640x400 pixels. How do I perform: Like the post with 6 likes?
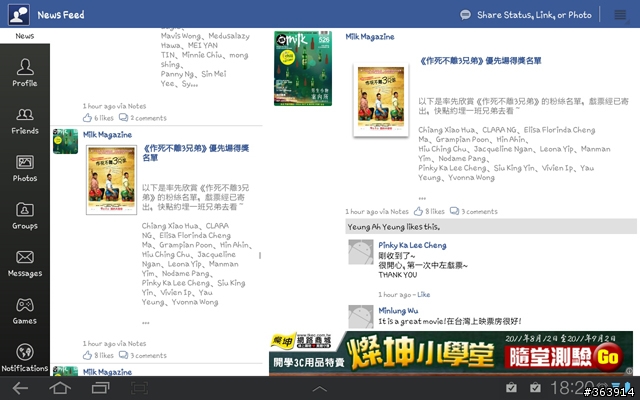click(87, 118)
